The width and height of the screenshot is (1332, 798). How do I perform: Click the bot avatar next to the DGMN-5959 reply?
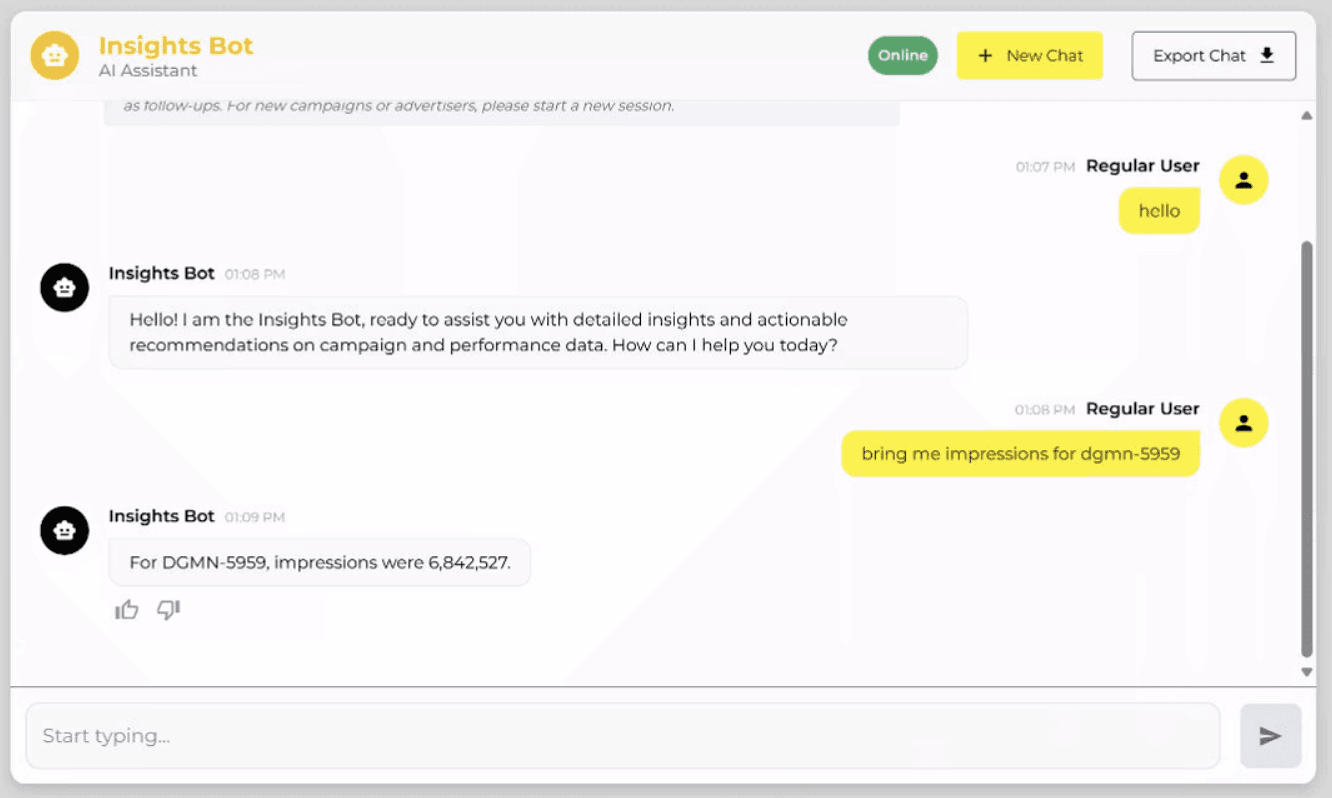pos(64,531)
